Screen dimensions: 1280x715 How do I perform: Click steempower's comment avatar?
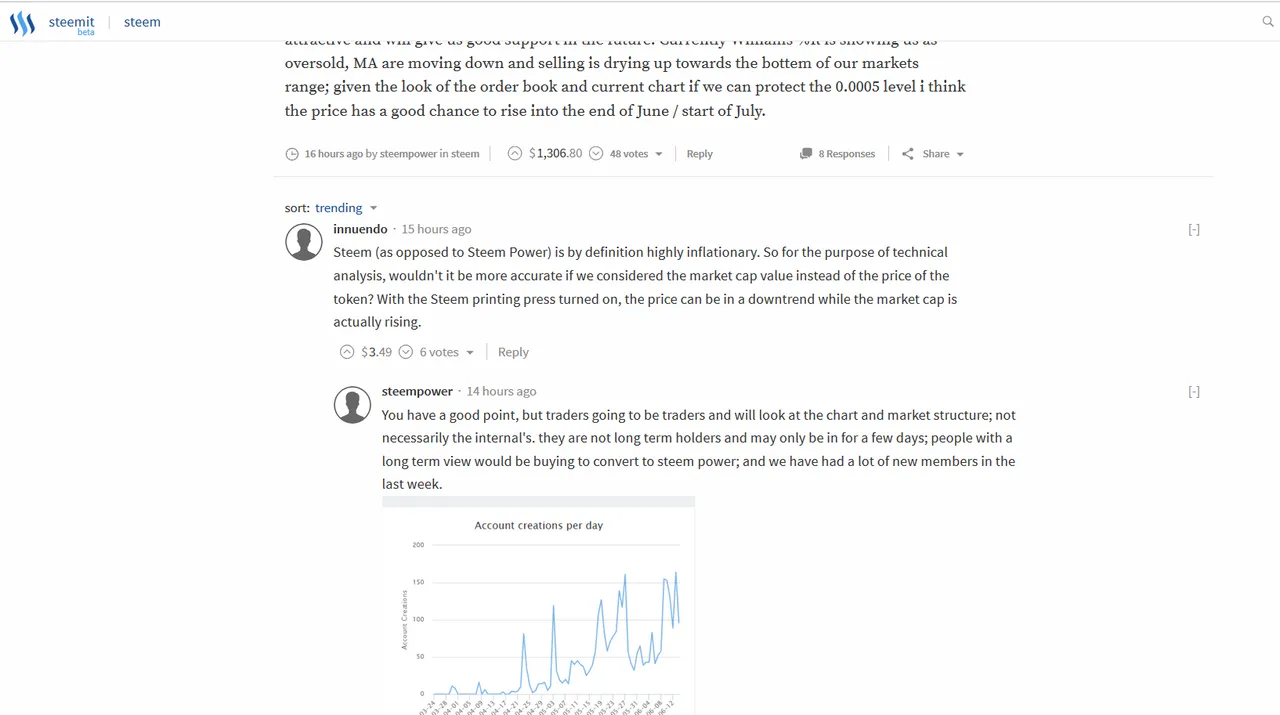[x=352, y=404]
